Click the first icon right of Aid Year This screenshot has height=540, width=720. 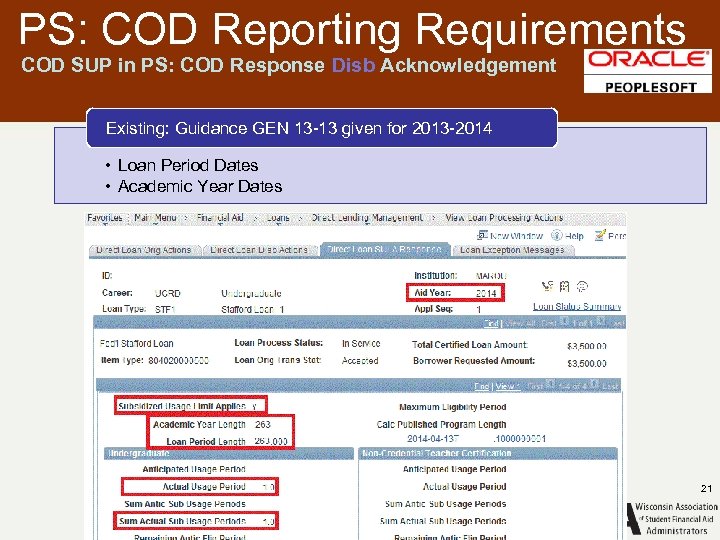point(547,287)
